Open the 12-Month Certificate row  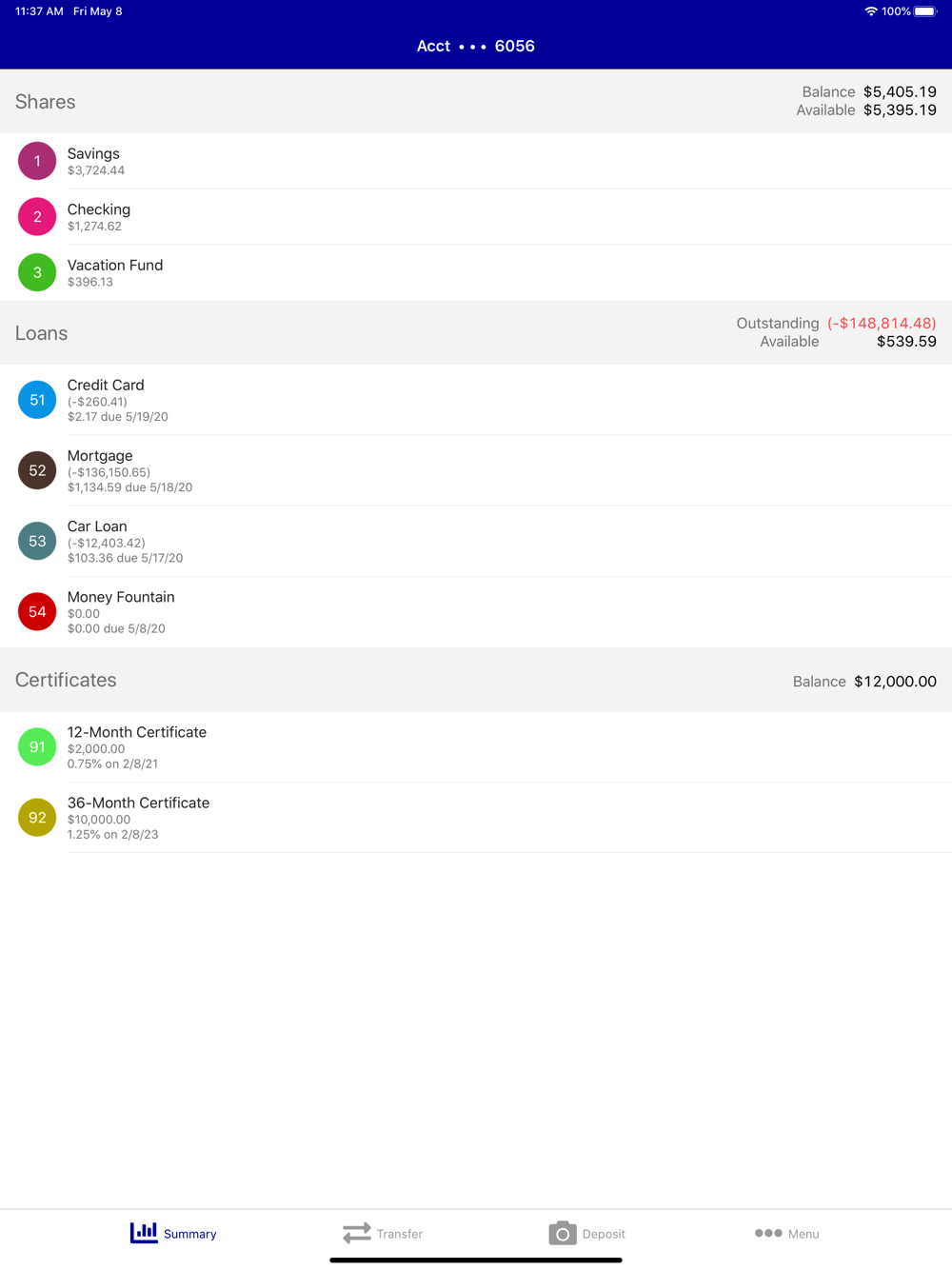[476, 746]
